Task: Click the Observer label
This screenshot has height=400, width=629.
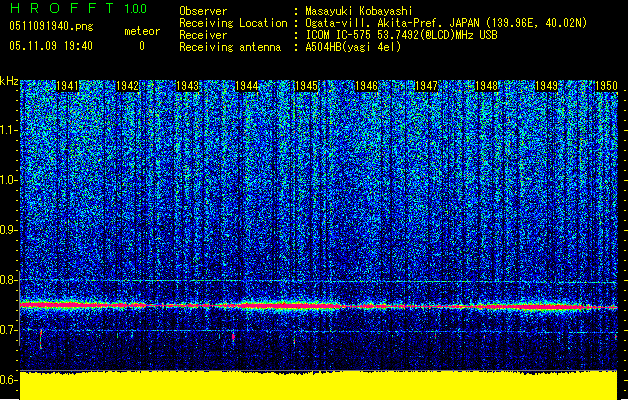Action: 203,11
